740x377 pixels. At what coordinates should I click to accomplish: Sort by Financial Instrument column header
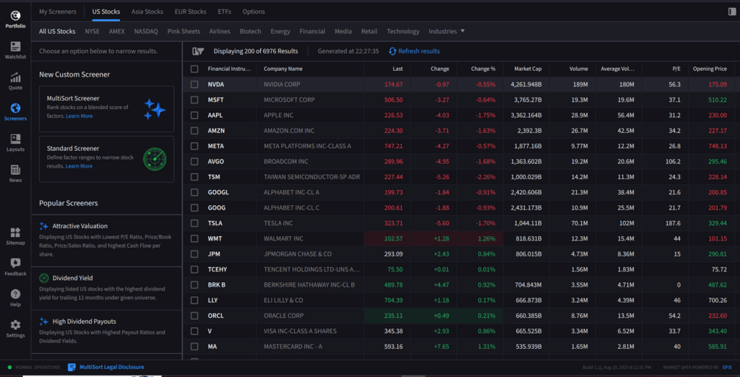(x=229, y=69)
